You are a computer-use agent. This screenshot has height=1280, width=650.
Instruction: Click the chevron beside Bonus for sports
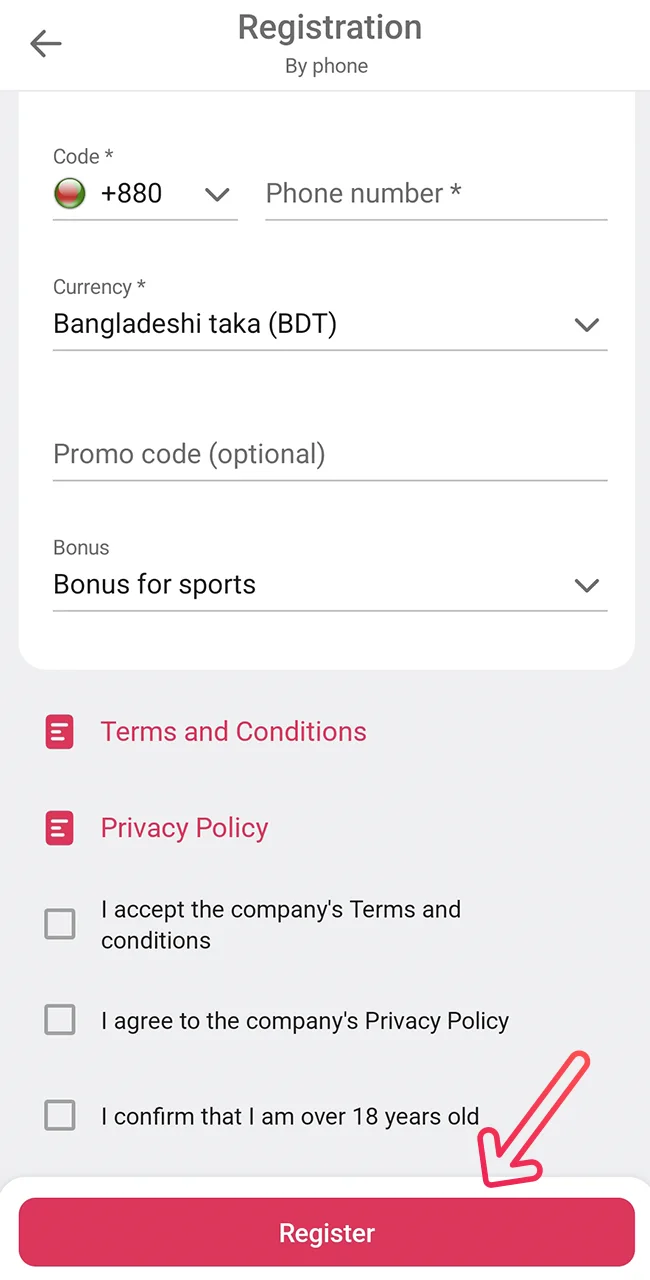587,586
